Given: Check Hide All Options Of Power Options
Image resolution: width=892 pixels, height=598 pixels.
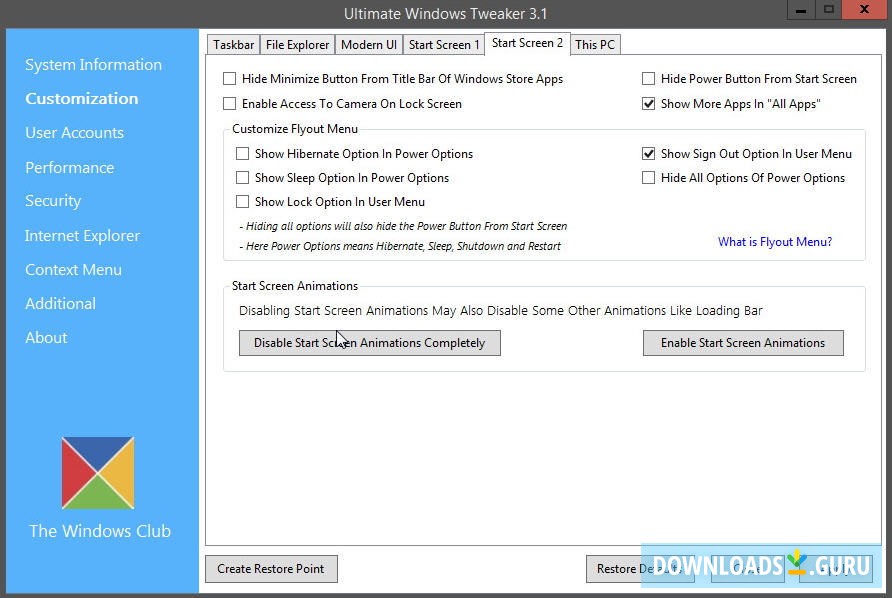Looking at the screenshot, I should pos(649,177).
